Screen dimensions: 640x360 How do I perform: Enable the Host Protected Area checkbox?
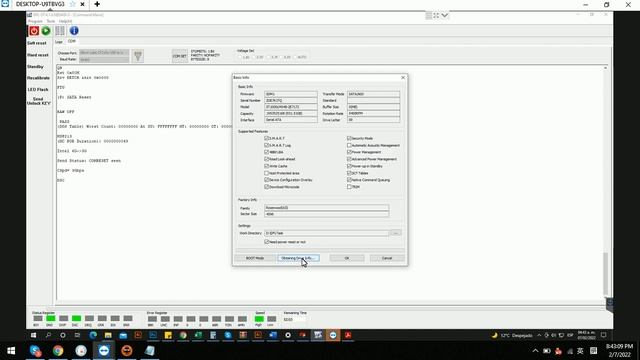[267, 173]
